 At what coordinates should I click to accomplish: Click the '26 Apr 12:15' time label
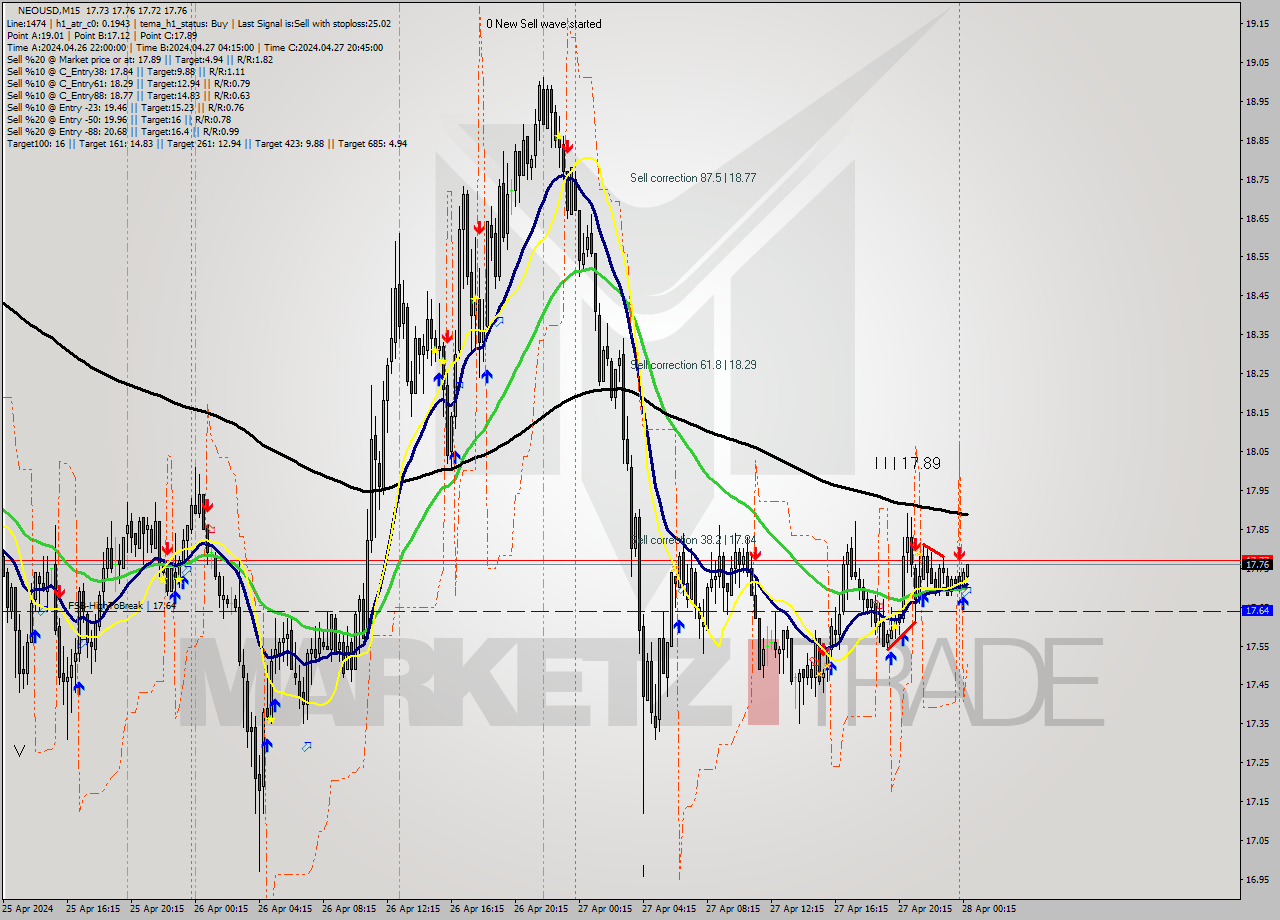(412, 909)
